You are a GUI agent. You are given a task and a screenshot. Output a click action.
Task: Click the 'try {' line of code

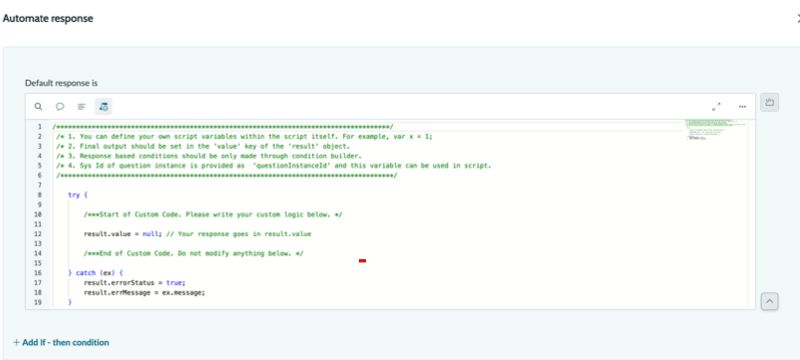pyautogui.click(x=78, y=195)
